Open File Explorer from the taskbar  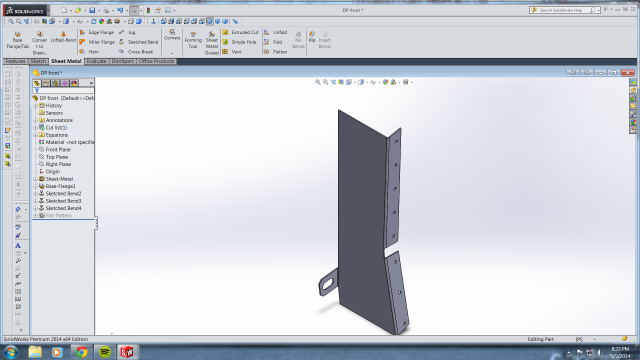(x=35, y=352)
